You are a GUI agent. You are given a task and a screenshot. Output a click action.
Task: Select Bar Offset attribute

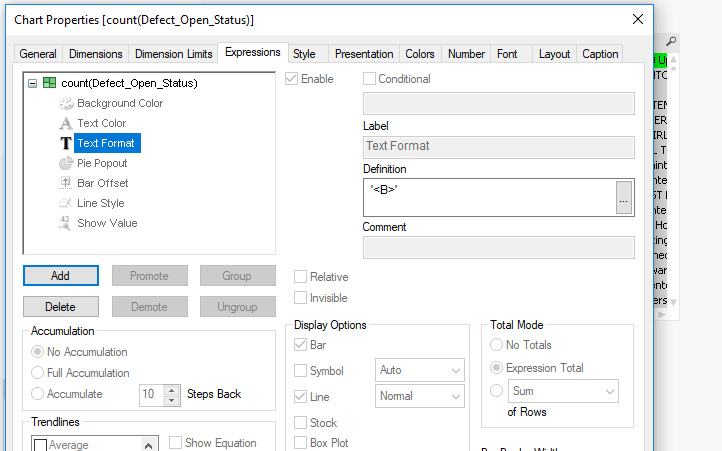tap(102, 183)
